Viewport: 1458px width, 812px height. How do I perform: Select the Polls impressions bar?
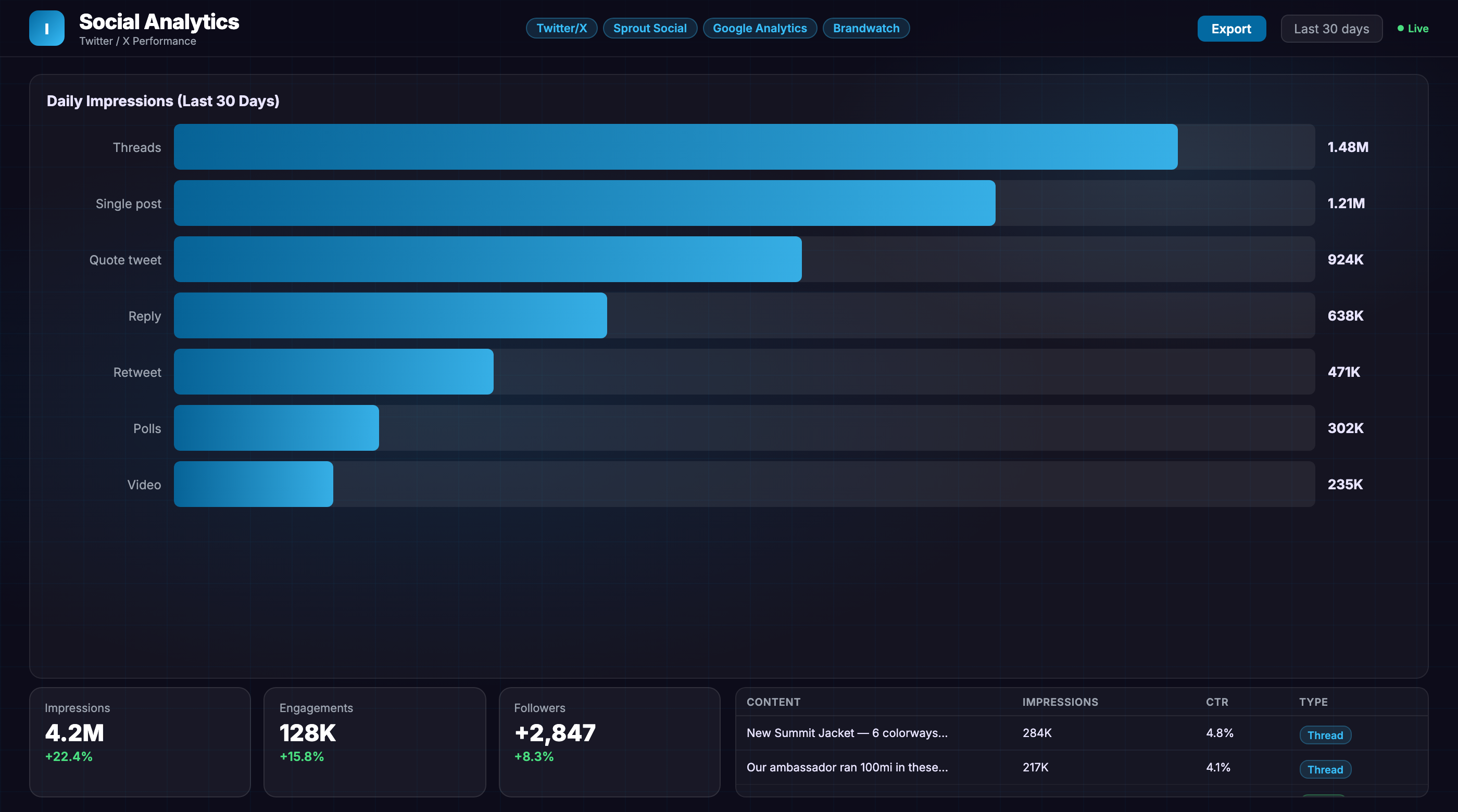coord(276,428)
